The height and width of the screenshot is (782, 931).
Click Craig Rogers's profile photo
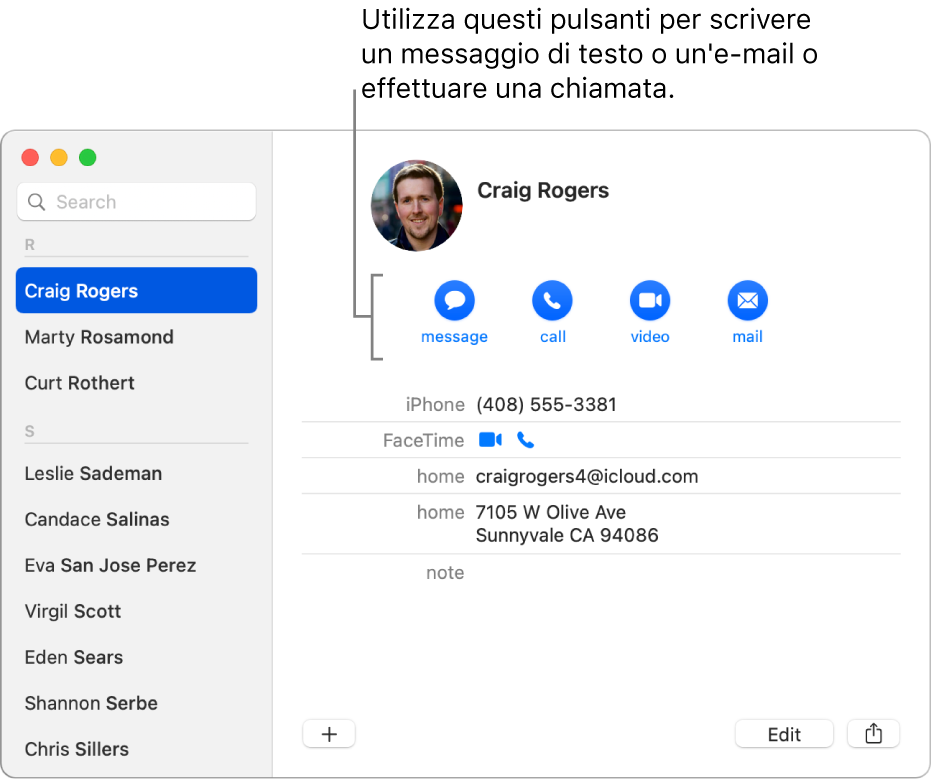[417, 205]
